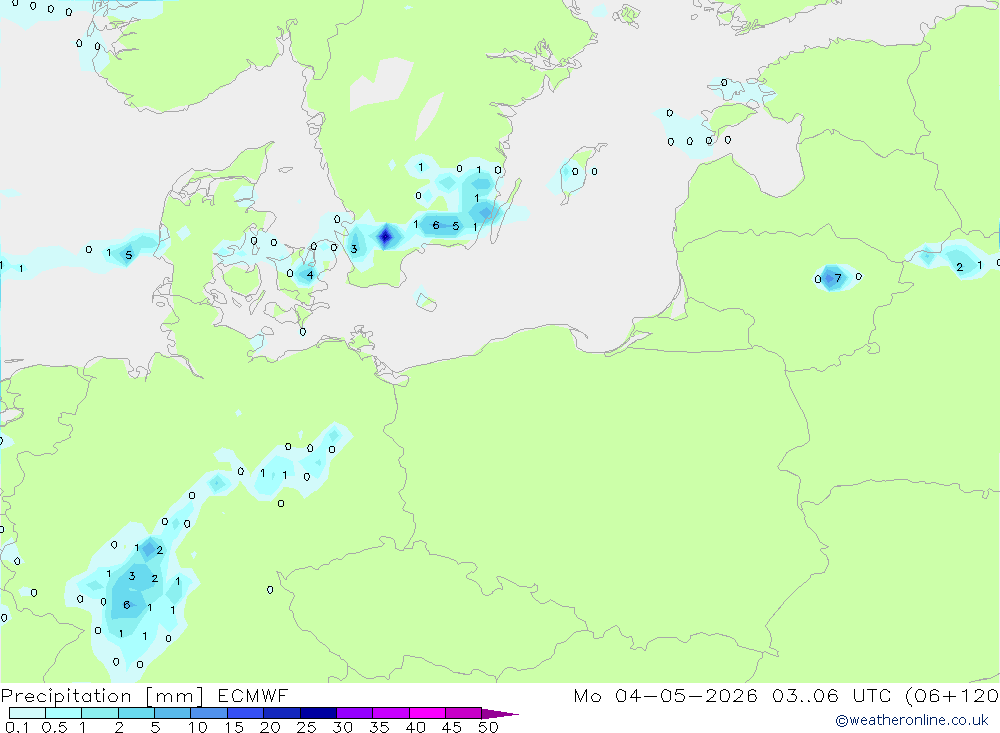
Task: Click the legend label '40'
Action: click(415, 727)
